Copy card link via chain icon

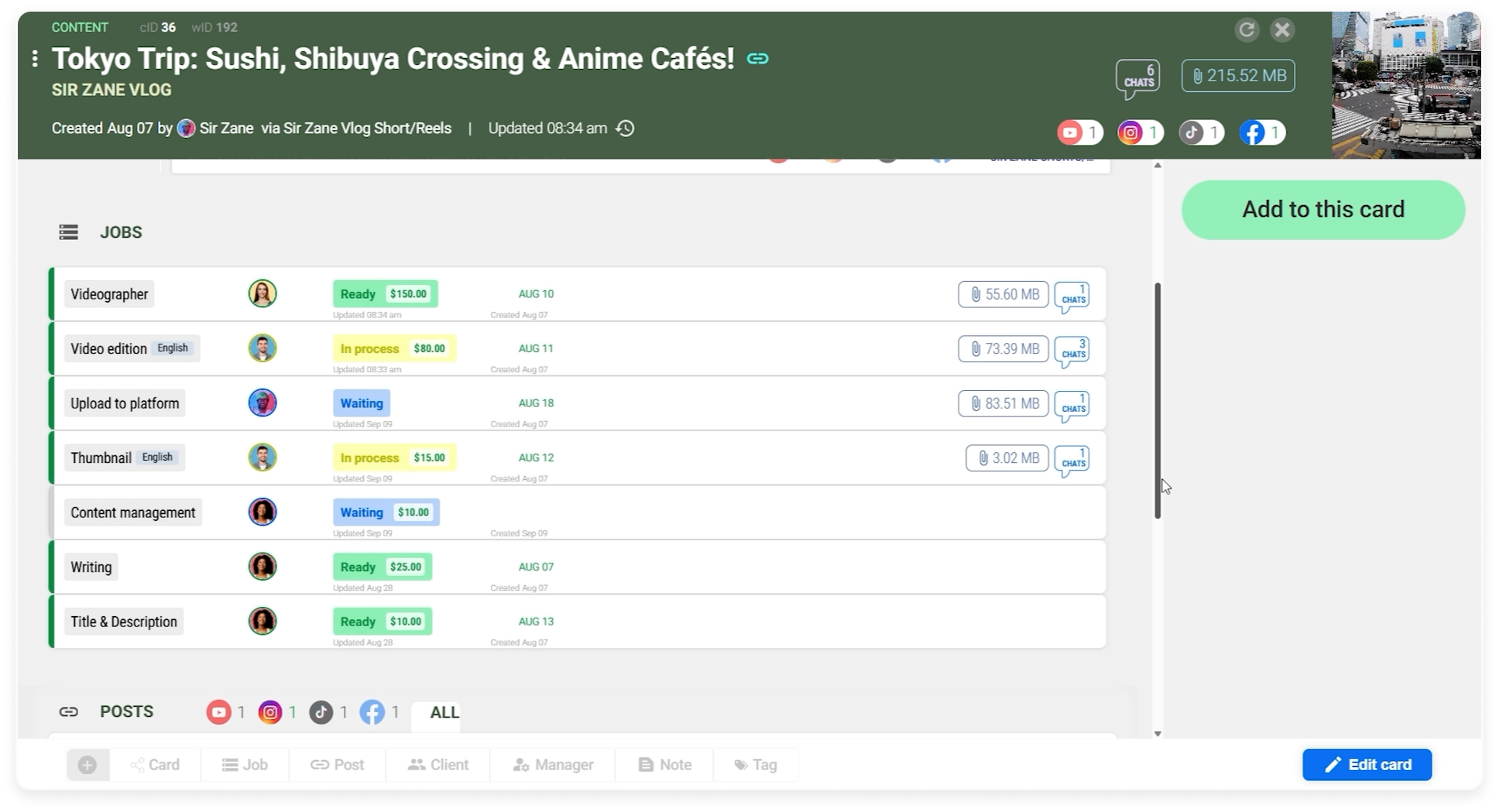pyautogui.click(x=757, y=59)
